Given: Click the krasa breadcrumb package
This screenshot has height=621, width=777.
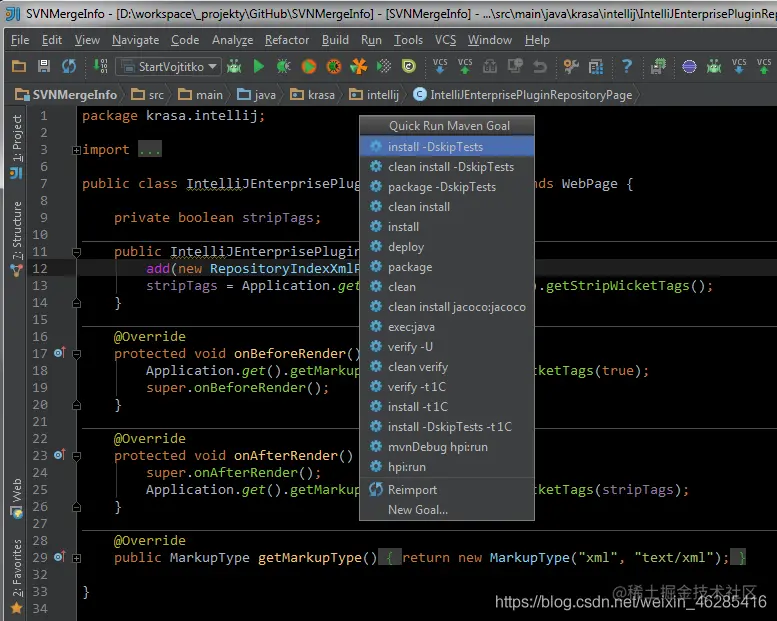Looking at the screenshot, I should [x=312, y=95].
